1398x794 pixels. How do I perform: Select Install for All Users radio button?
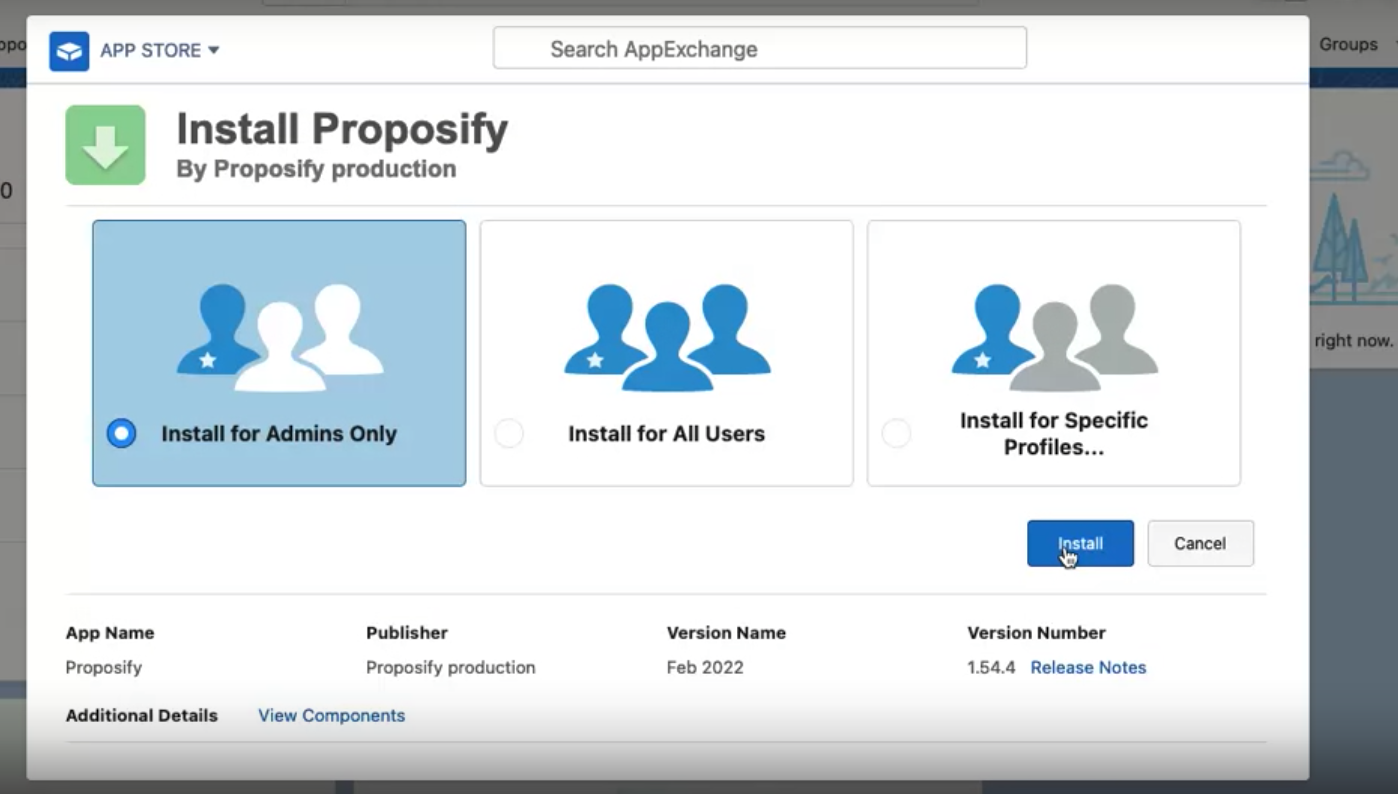(x=509, y=433)
